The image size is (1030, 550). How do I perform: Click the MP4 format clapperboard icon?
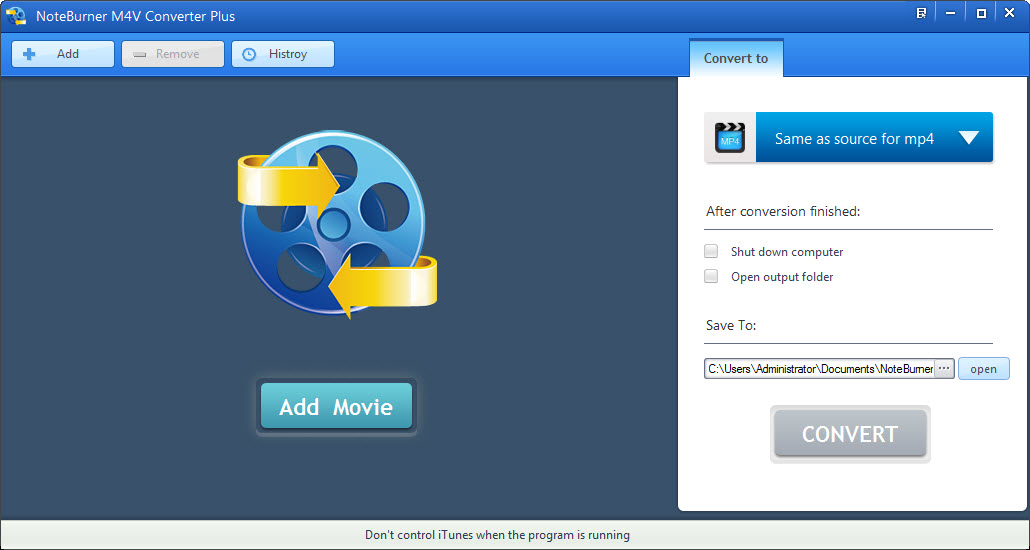pyautogui.click(x=730, y=137)
